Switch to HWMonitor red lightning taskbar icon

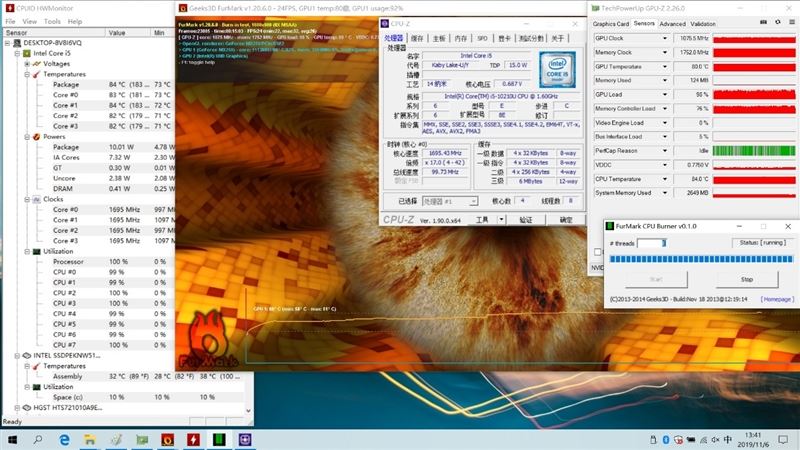(x=193, y=440)
